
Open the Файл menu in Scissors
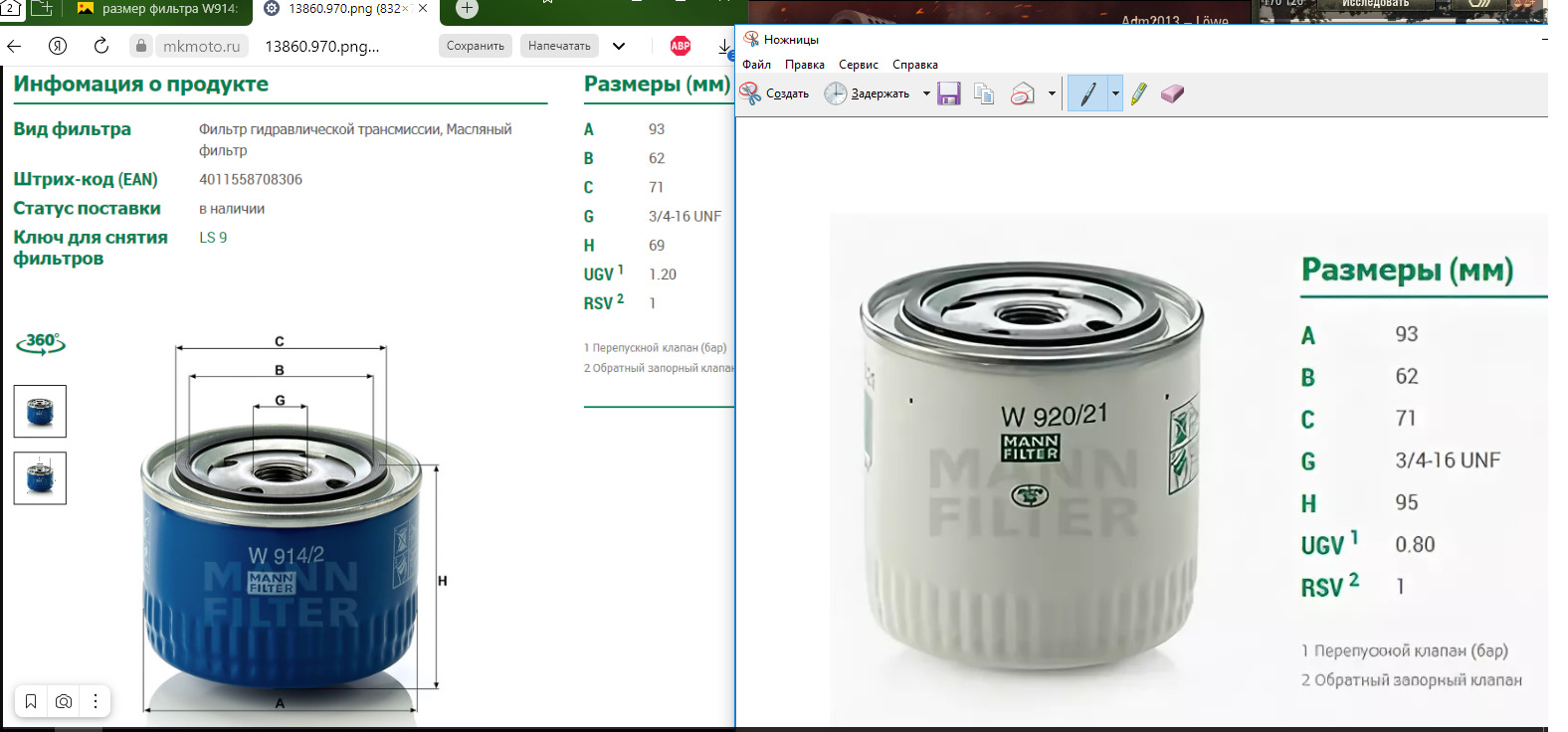(756, 65)
